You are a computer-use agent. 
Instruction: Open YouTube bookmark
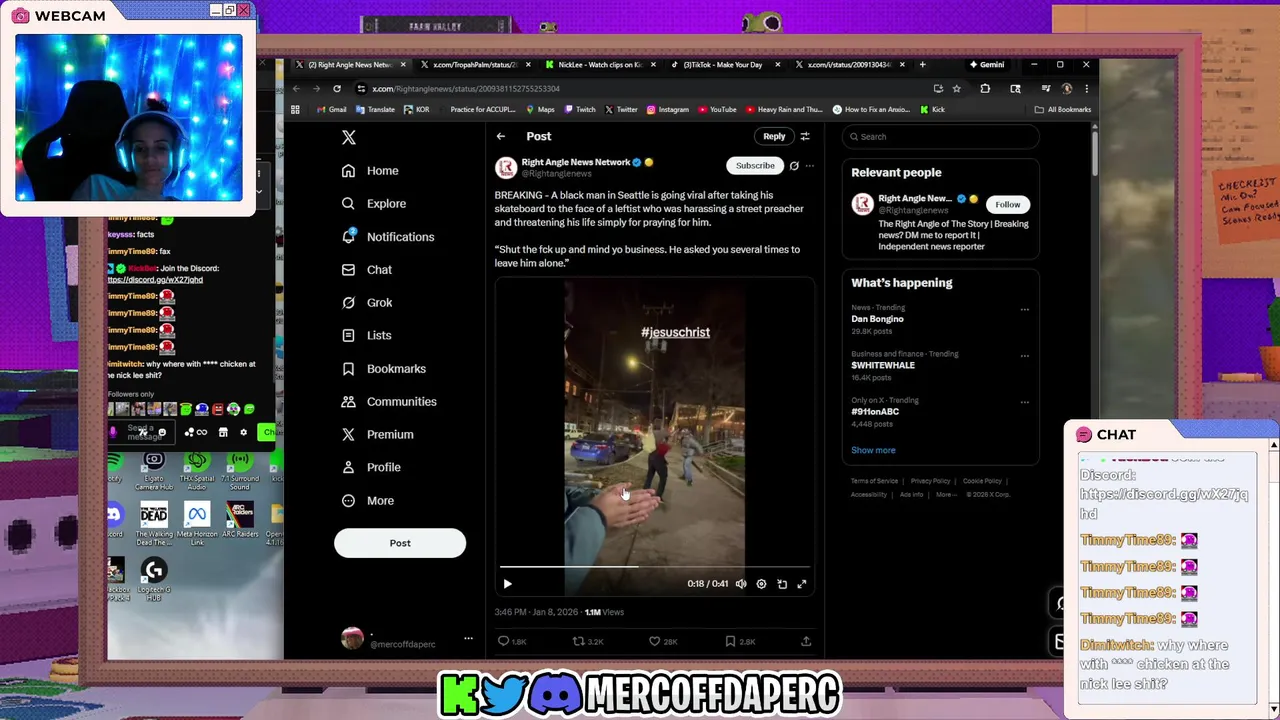click(x=717, y=110)
